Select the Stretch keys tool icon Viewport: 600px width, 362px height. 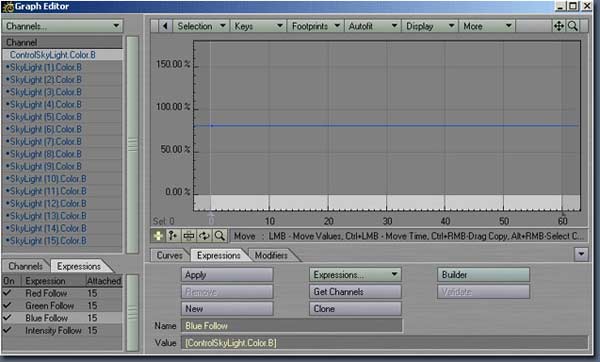point(189,236)
